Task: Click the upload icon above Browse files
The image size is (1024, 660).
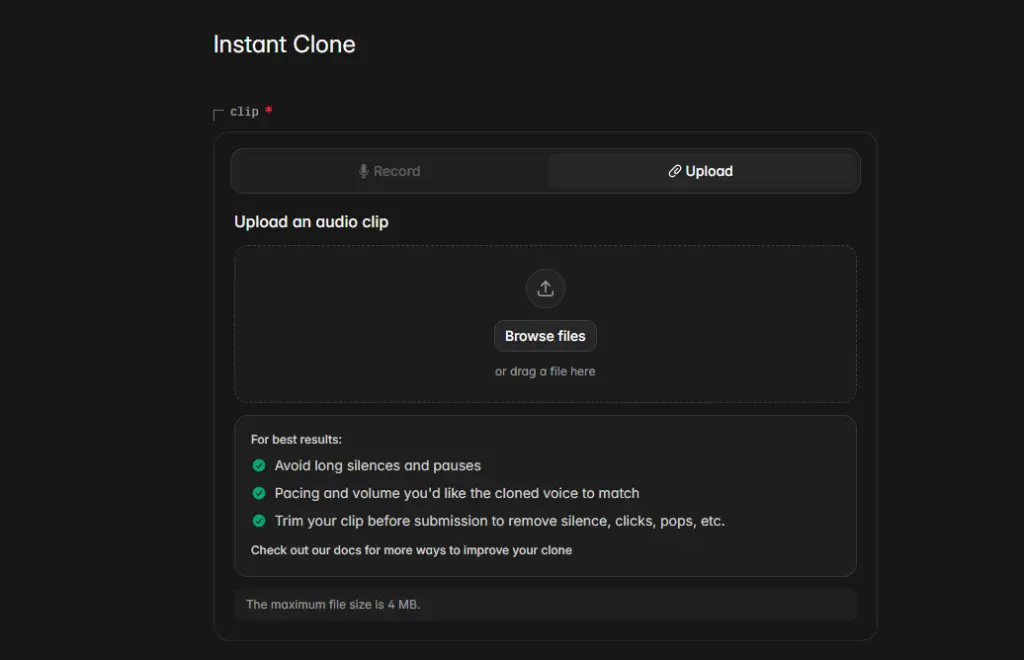Action: pos(544,288)
